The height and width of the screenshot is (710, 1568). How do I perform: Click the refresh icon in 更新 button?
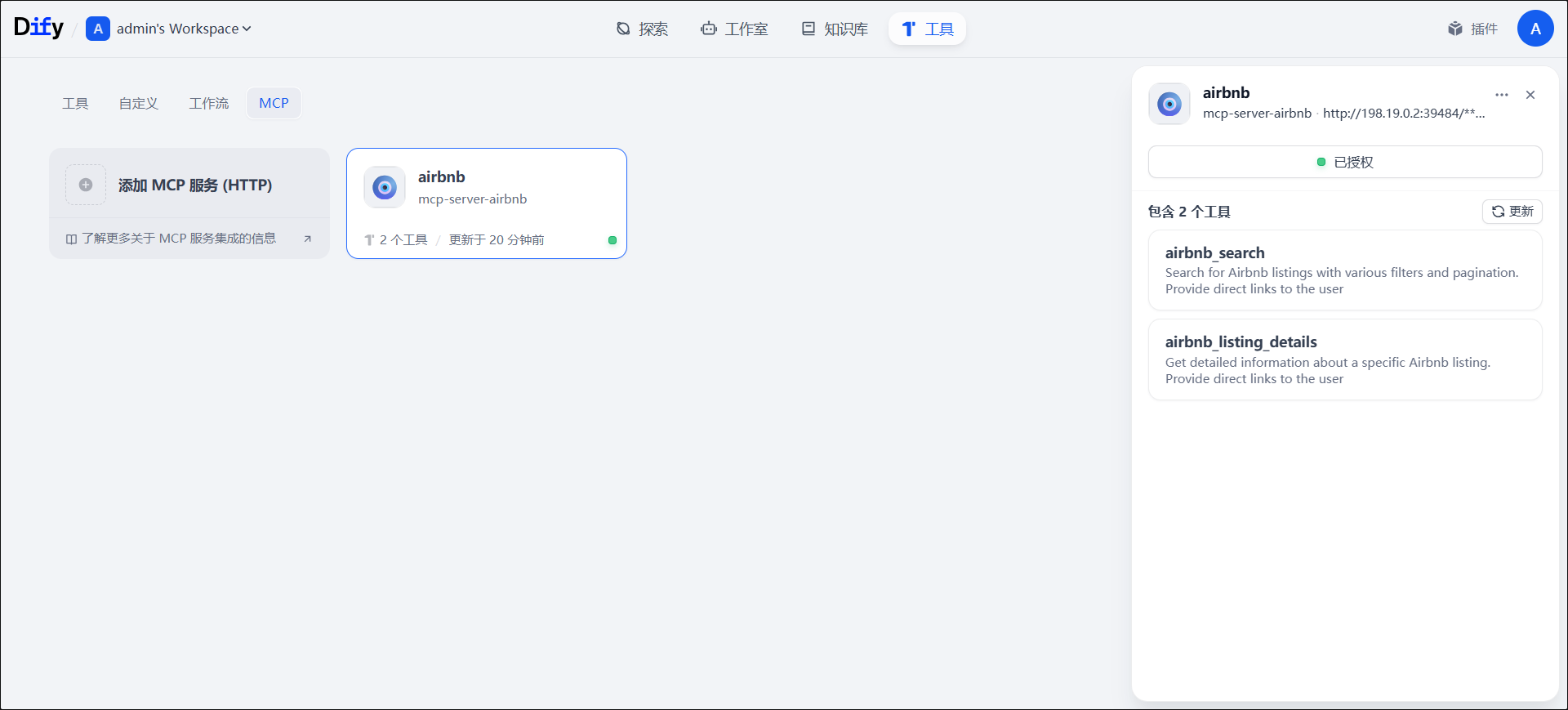(1499, 212)
